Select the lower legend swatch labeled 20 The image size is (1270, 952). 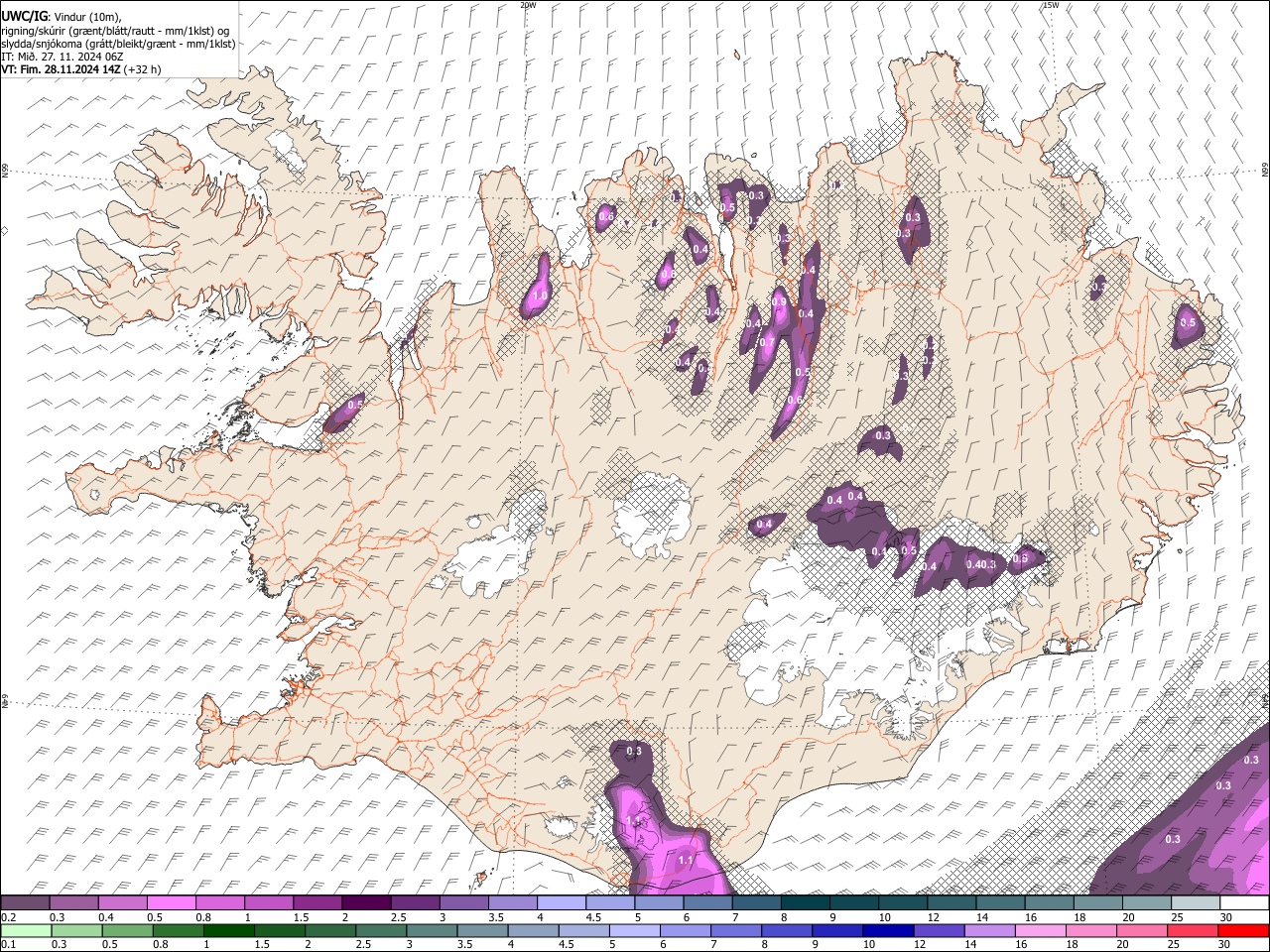[x=1142, y=931]
